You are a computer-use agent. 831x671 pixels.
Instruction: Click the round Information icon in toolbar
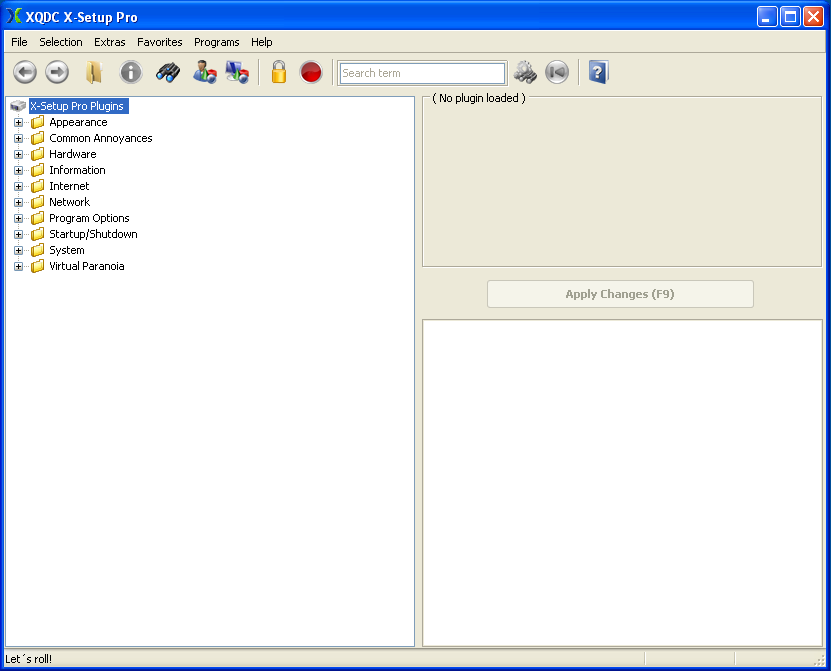click(x=131, y=72)
